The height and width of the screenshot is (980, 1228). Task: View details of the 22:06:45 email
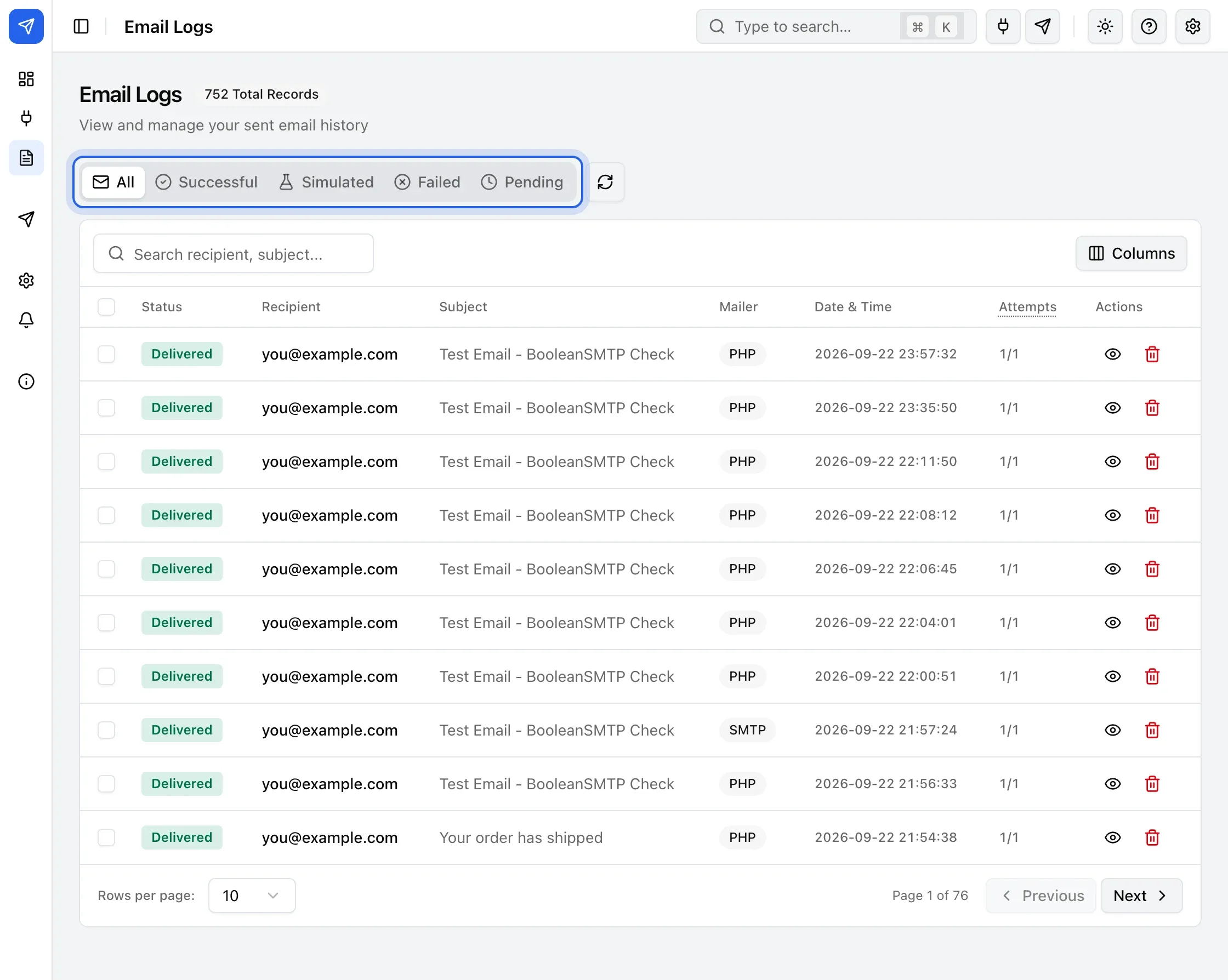(1112, 569)
